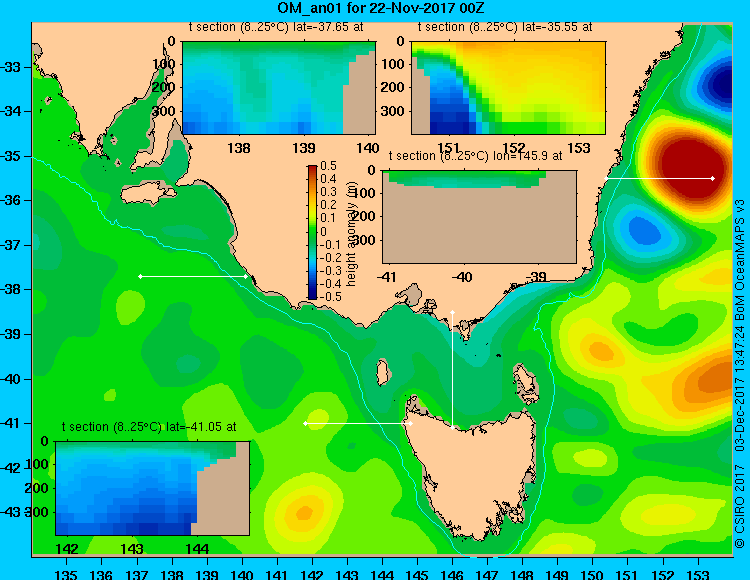The width and height of the screenshot is (750, 580).
Task: Click the latitude label -33 on left axis
Action: pyautogui.click(x=11, y=67)
